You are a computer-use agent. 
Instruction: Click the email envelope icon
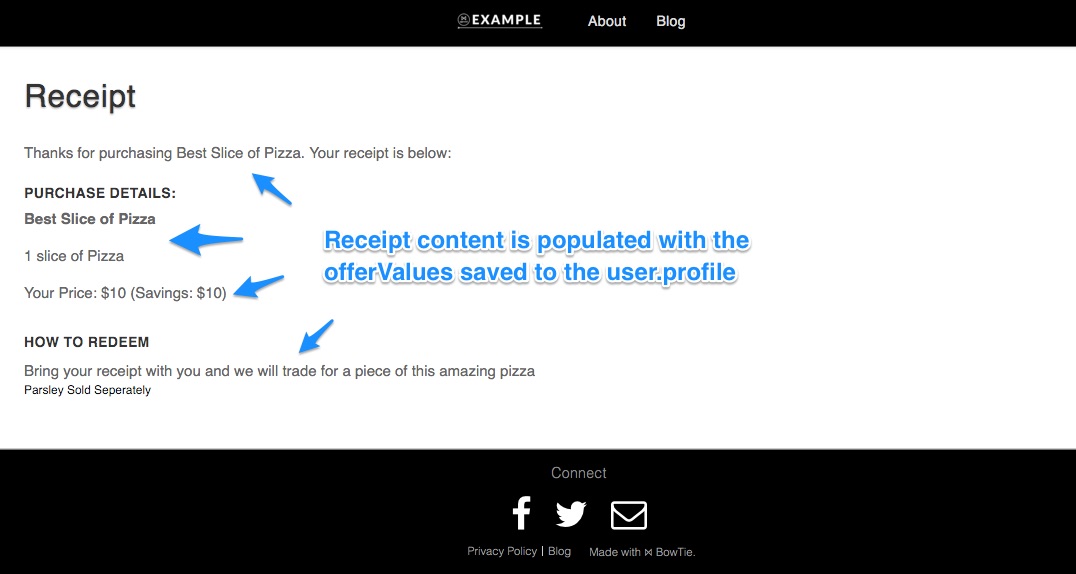(x=629, y=515)
